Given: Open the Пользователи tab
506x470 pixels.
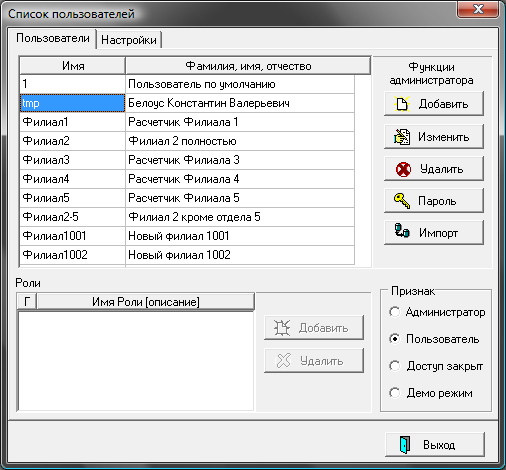Looking at the screenshot, I should (x=53, y=38).
